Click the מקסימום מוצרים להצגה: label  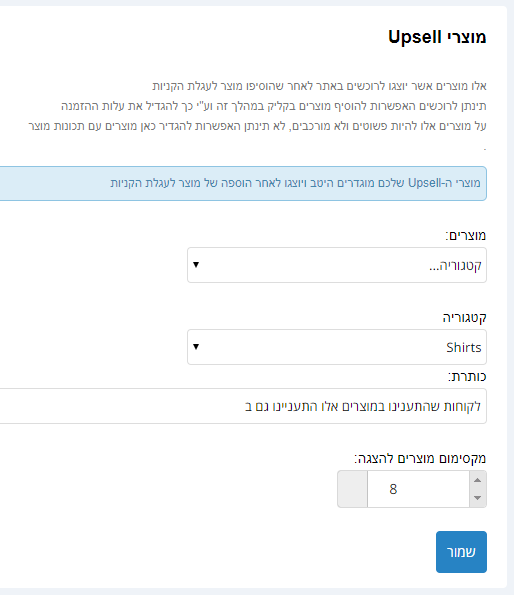(x=420, y=458)
